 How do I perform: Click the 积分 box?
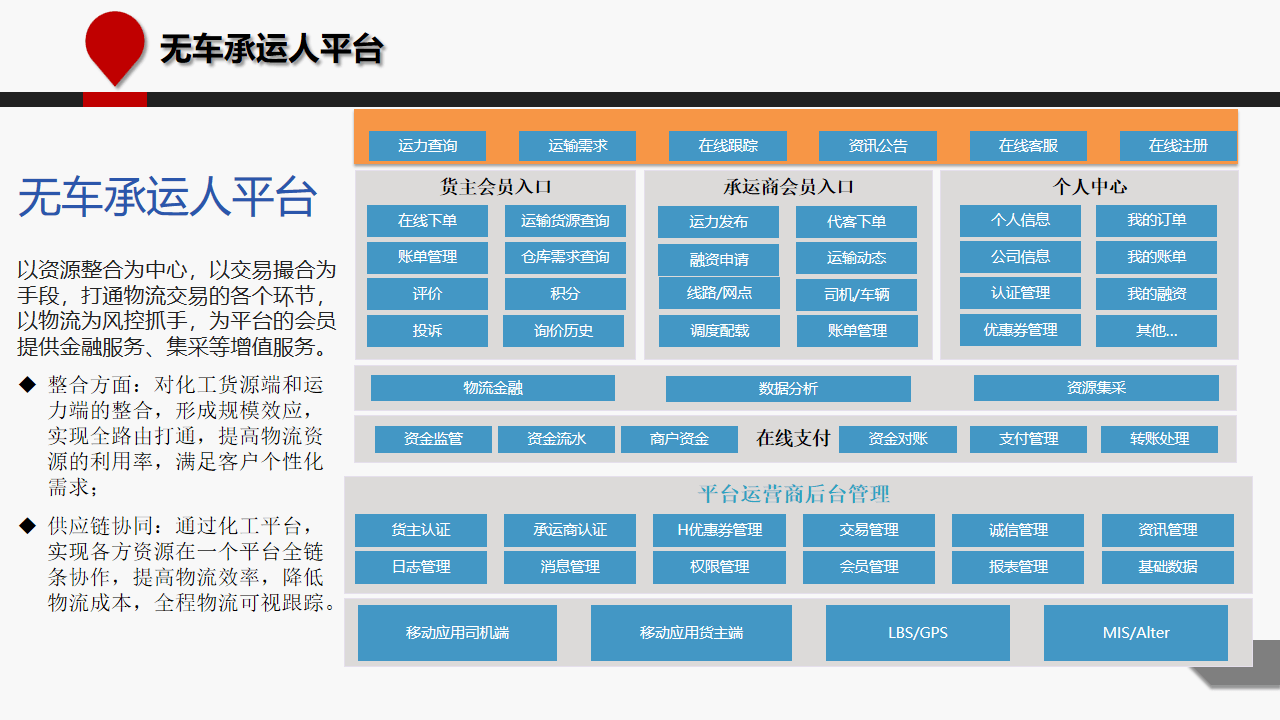coord(565,294)
